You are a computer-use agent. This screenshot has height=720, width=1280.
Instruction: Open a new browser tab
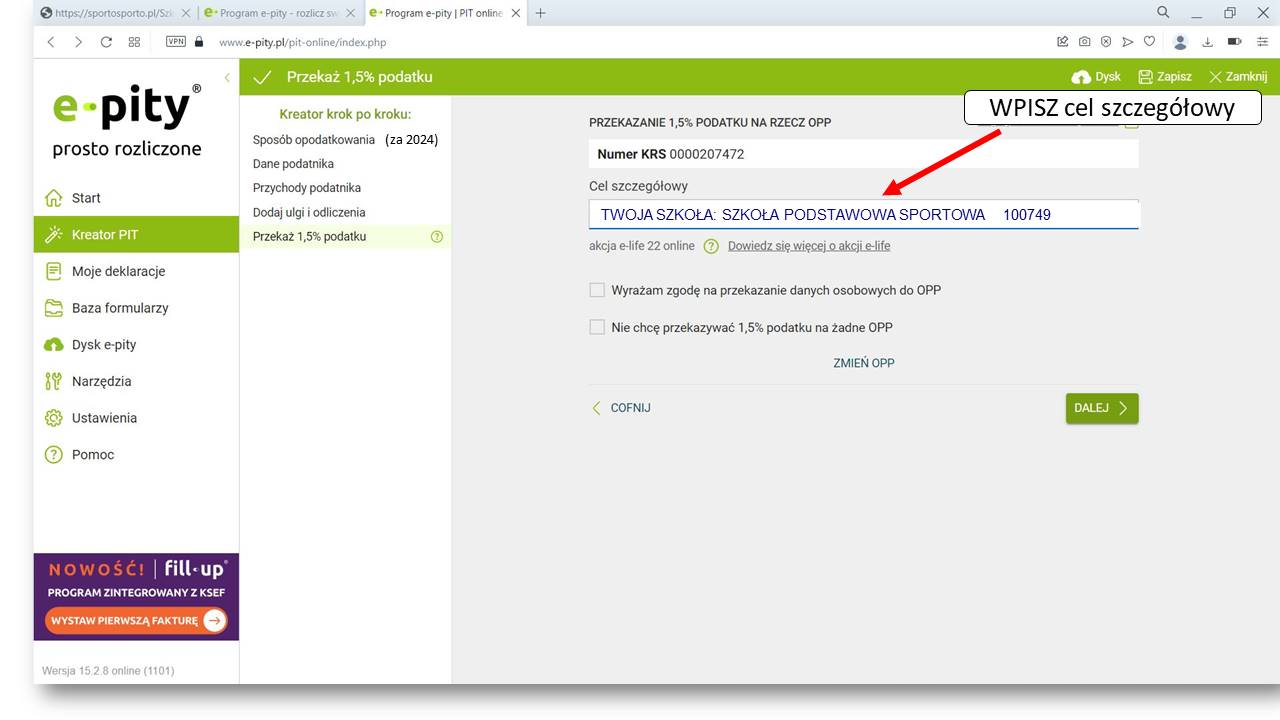coord(541,13)
